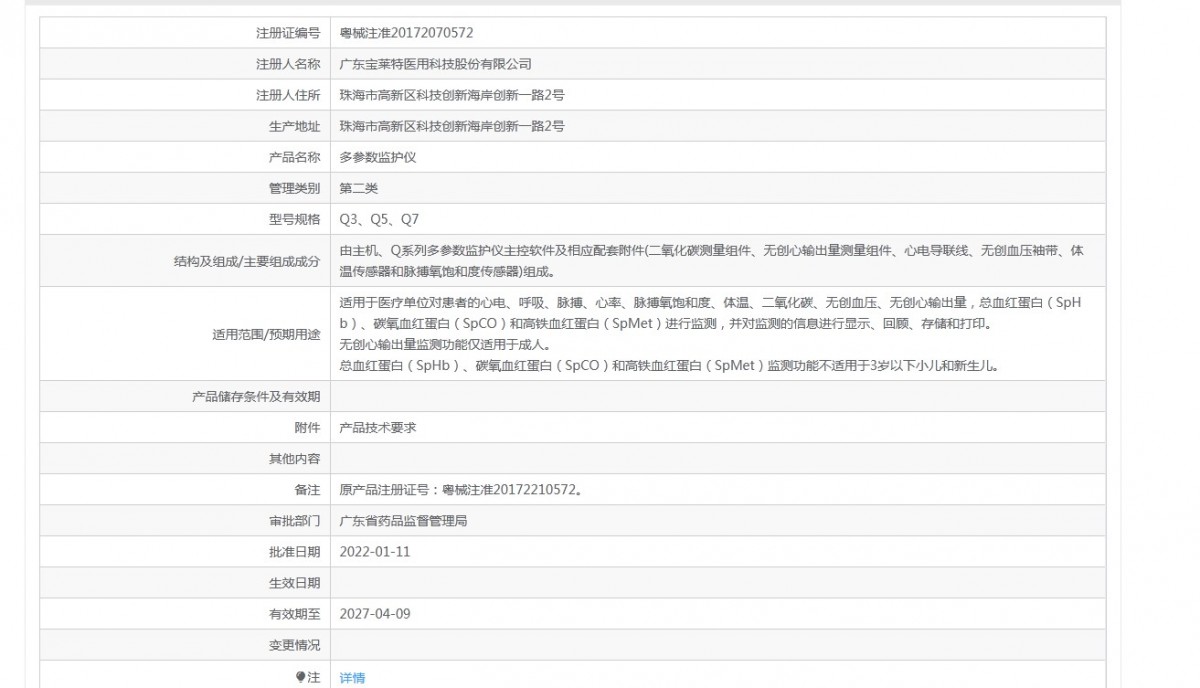Select the address value in the 生产地址 row
1200x688 pixels.
point(452,126)
